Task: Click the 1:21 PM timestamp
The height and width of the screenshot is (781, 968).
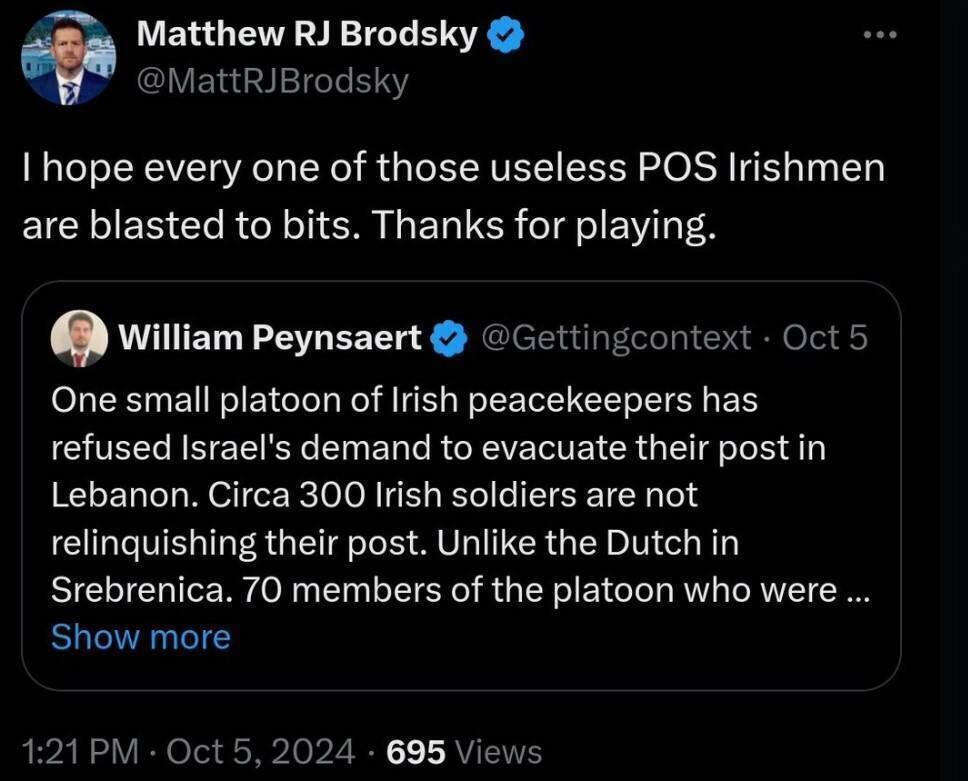Action: click(x=78, y=750)
